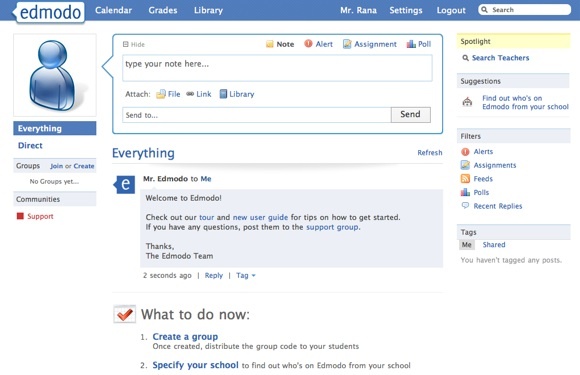Filter feed by Alerts
The width and height of the screenshot is (580, 375).
point(483,152)
